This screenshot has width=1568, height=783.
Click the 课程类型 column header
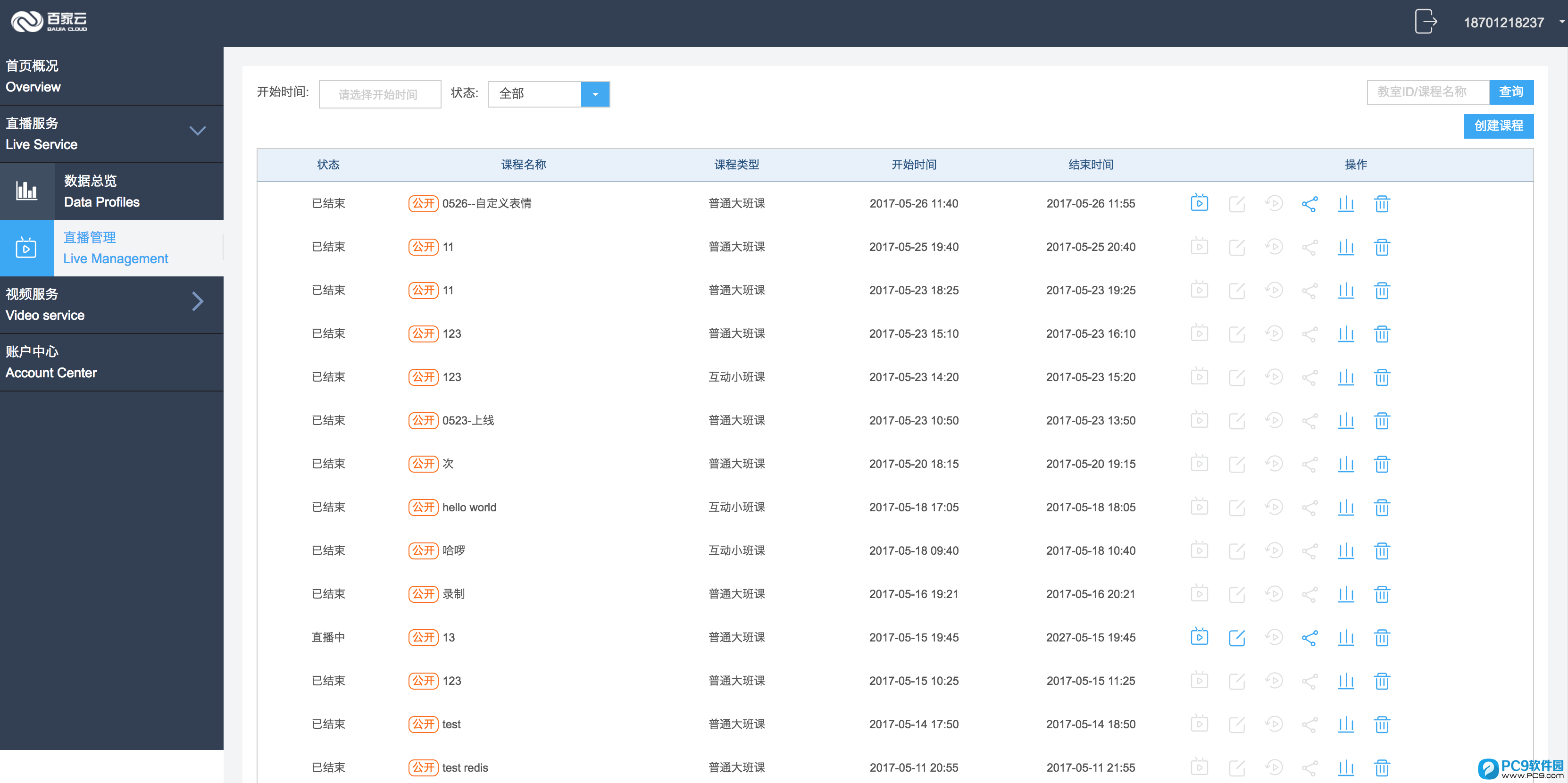point(736,165)
